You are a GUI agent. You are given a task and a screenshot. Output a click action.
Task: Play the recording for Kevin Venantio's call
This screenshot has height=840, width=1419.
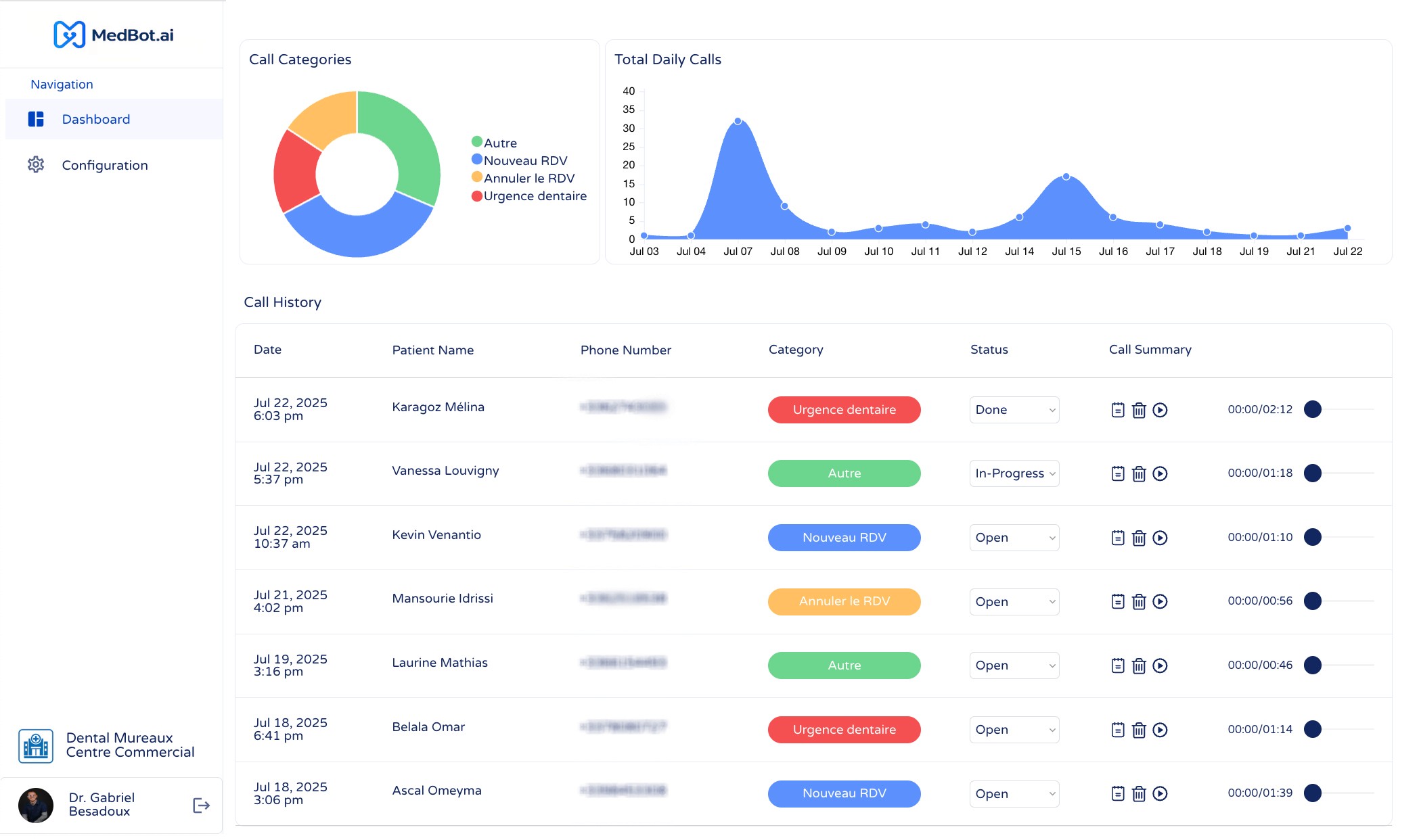coord(1161,538)
